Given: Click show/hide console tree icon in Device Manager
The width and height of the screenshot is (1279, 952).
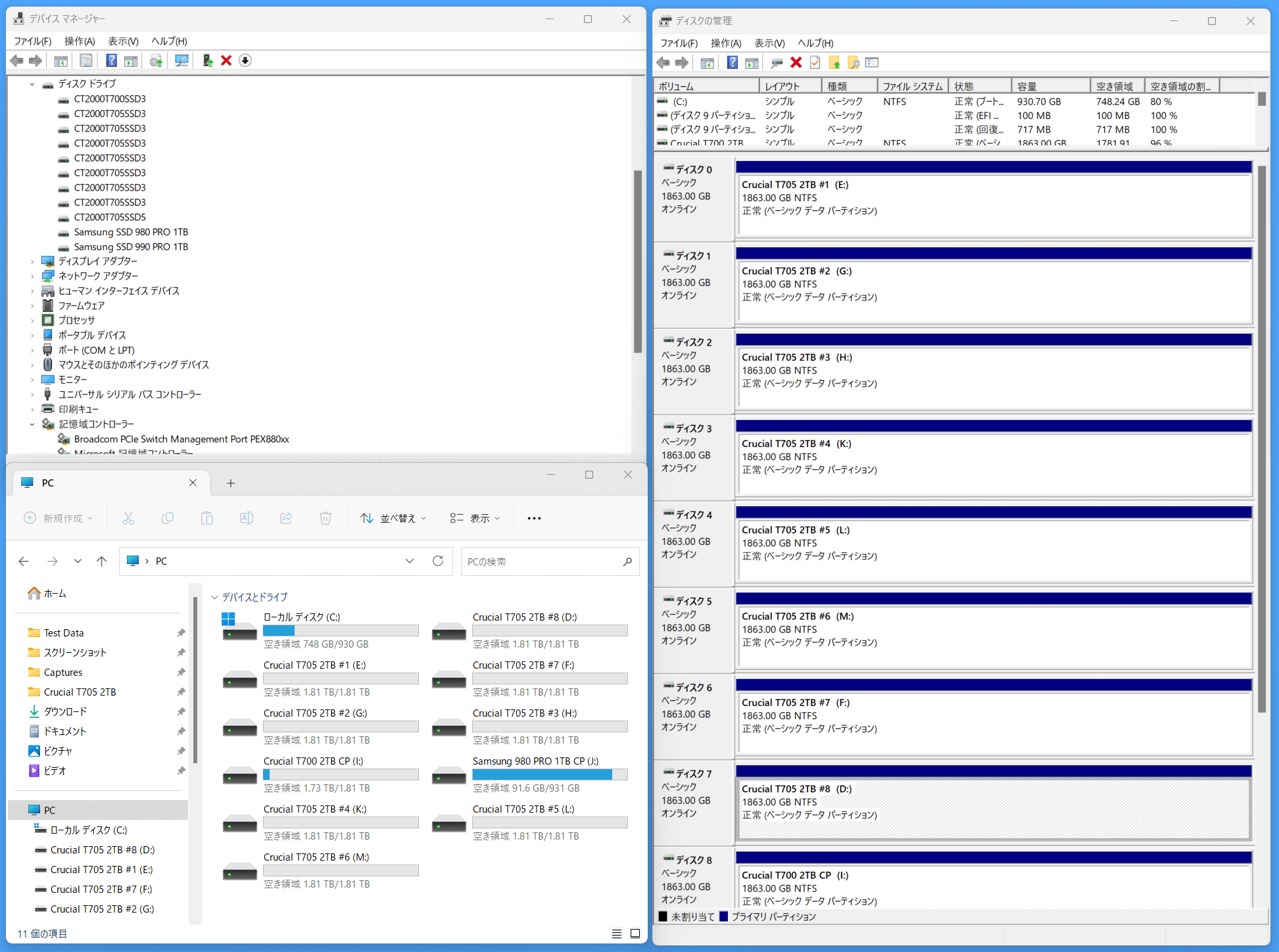Looking at the screenshot, I should tap(61, 60).
